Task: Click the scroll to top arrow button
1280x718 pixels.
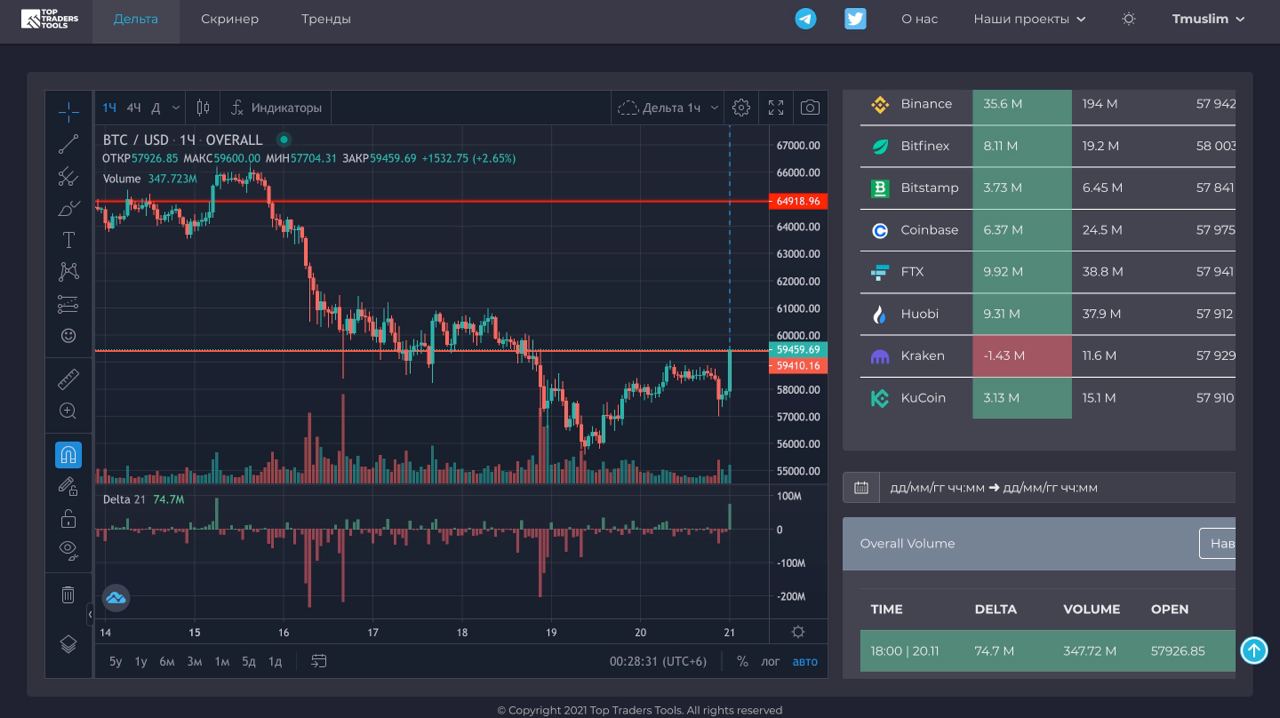Action: pyautogui.click(x=1254, y=650)
